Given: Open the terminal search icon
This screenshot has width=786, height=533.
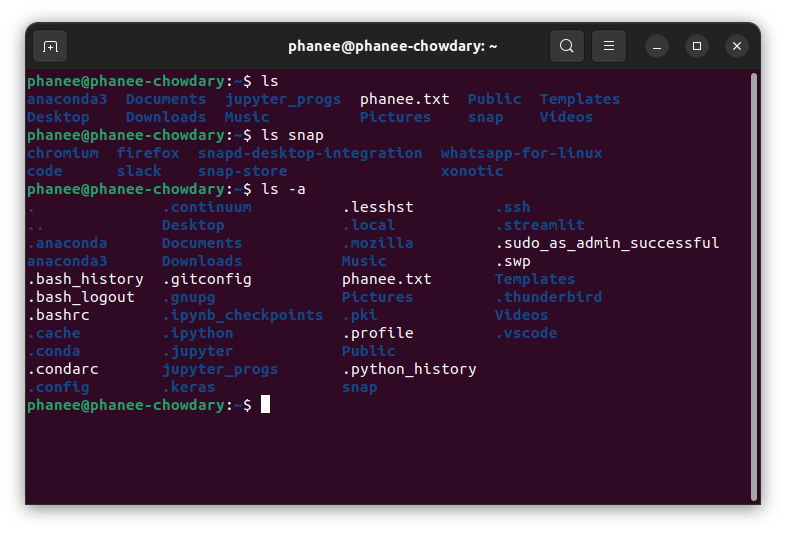Looking at the screenshot, I should 566,46.
